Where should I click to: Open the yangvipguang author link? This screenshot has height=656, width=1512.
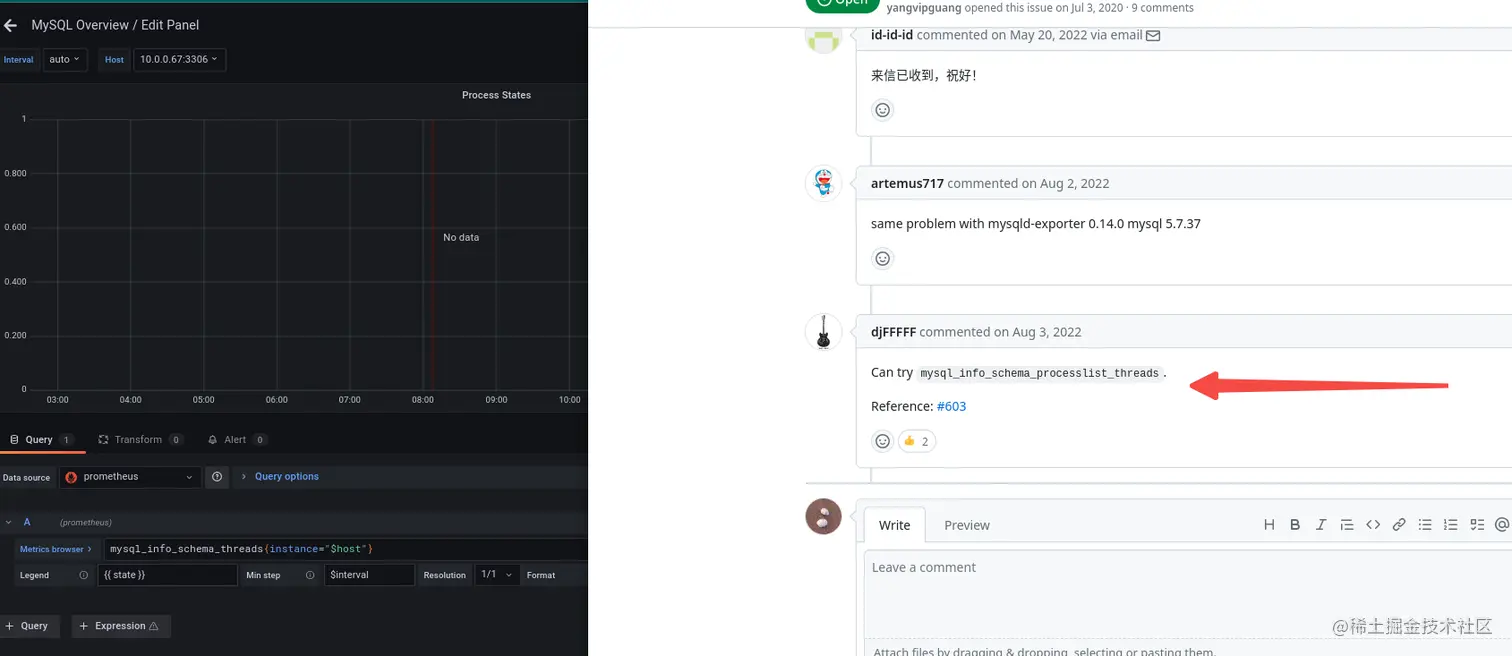point(923,7)
